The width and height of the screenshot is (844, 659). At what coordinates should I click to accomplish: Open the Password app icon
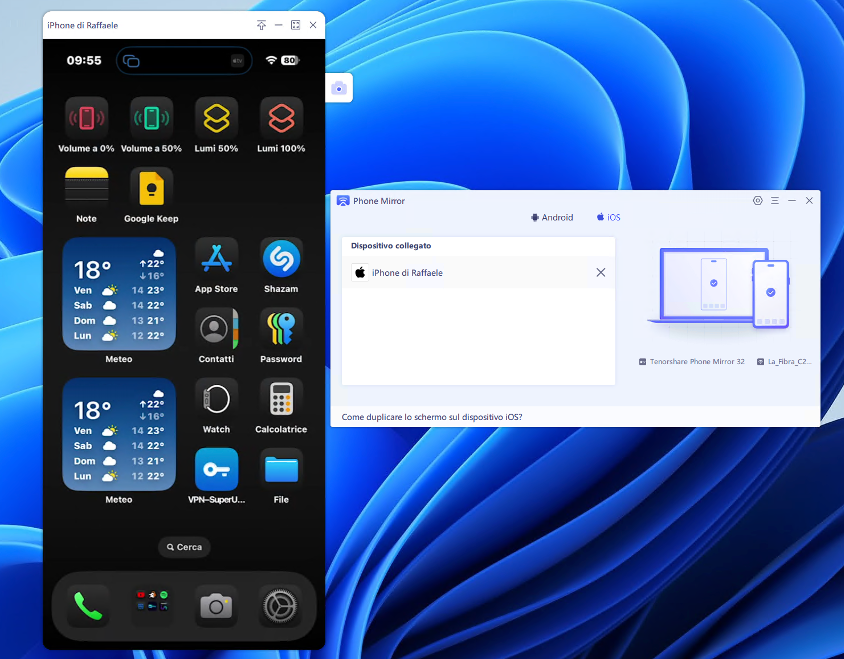(x=281, y=328)
